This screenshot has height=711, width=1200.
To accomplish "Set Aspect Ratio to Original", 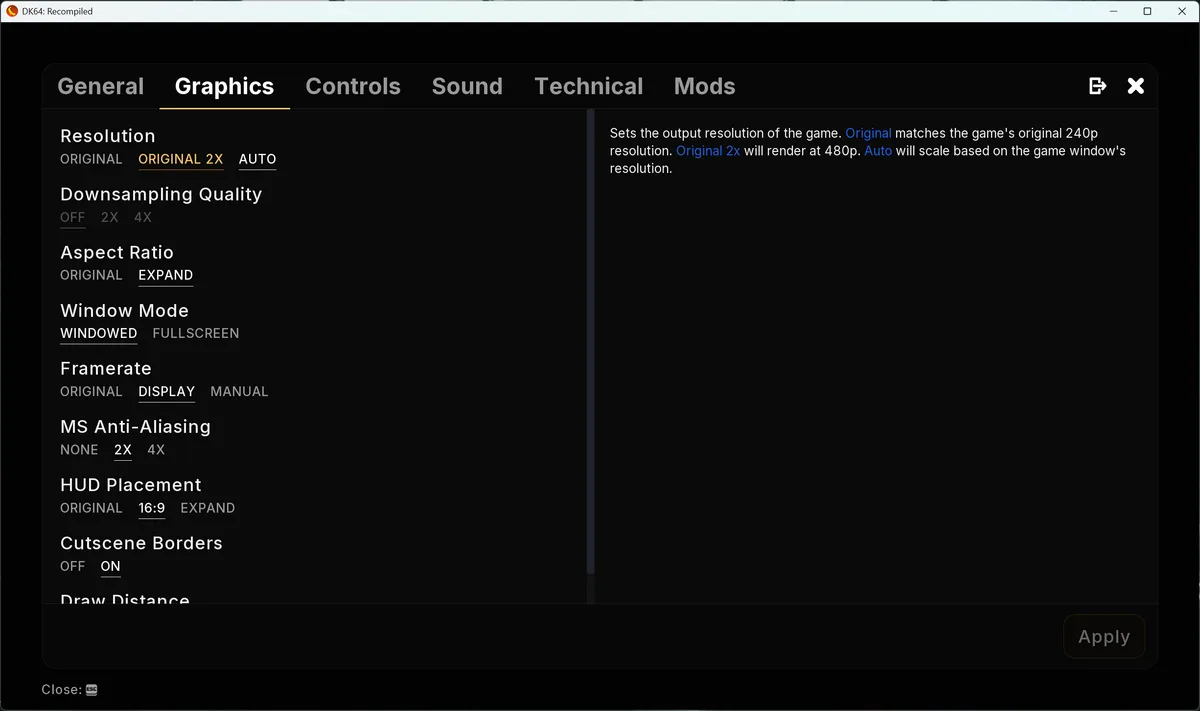I will [91, 275].
